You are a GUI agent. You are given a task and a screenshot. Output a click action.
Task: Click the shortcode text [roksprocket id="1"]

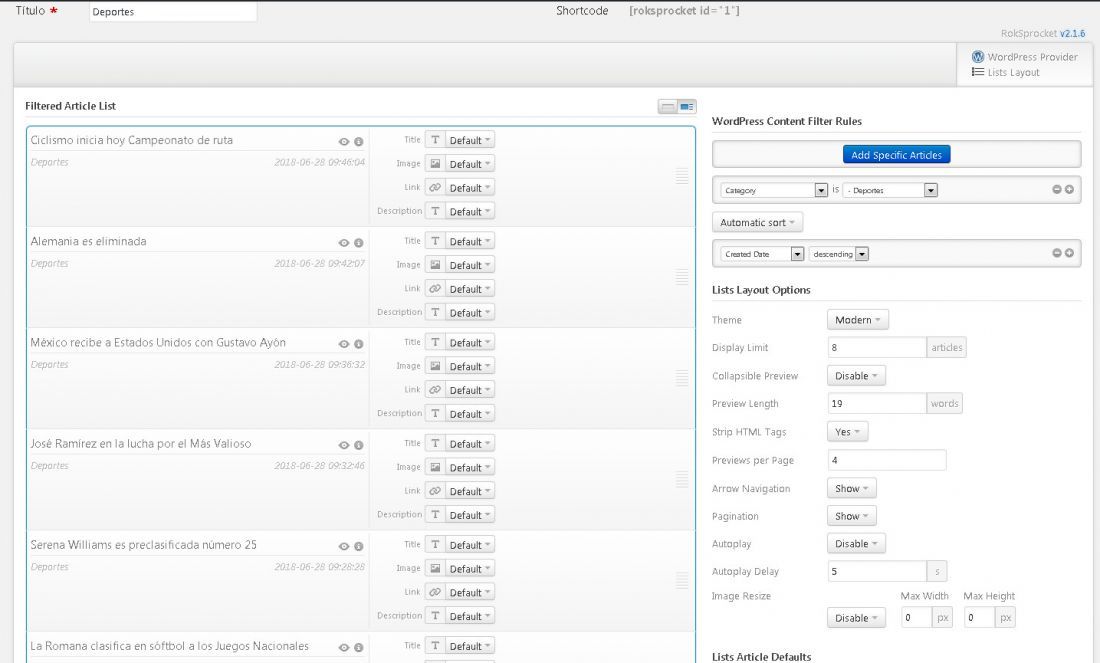point(684,11)
